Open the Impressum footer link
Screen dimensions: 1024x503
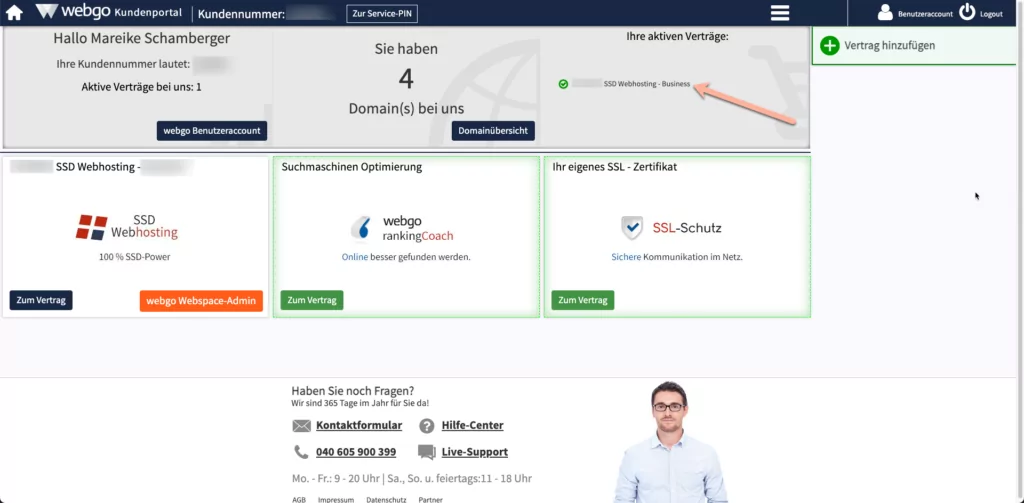336,500
